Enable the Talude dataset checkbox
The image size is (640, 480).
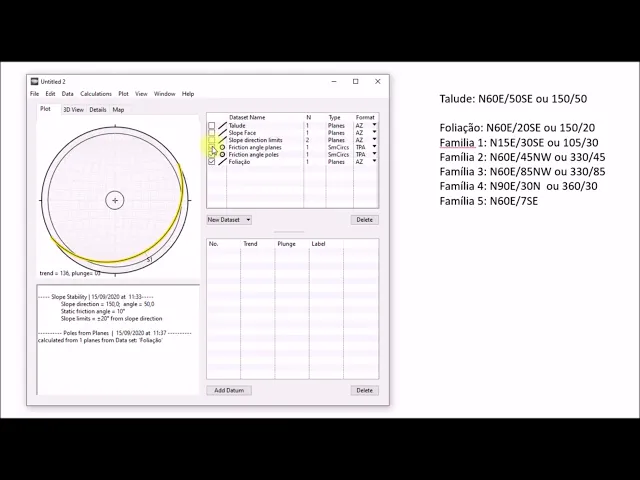(211, 125)
